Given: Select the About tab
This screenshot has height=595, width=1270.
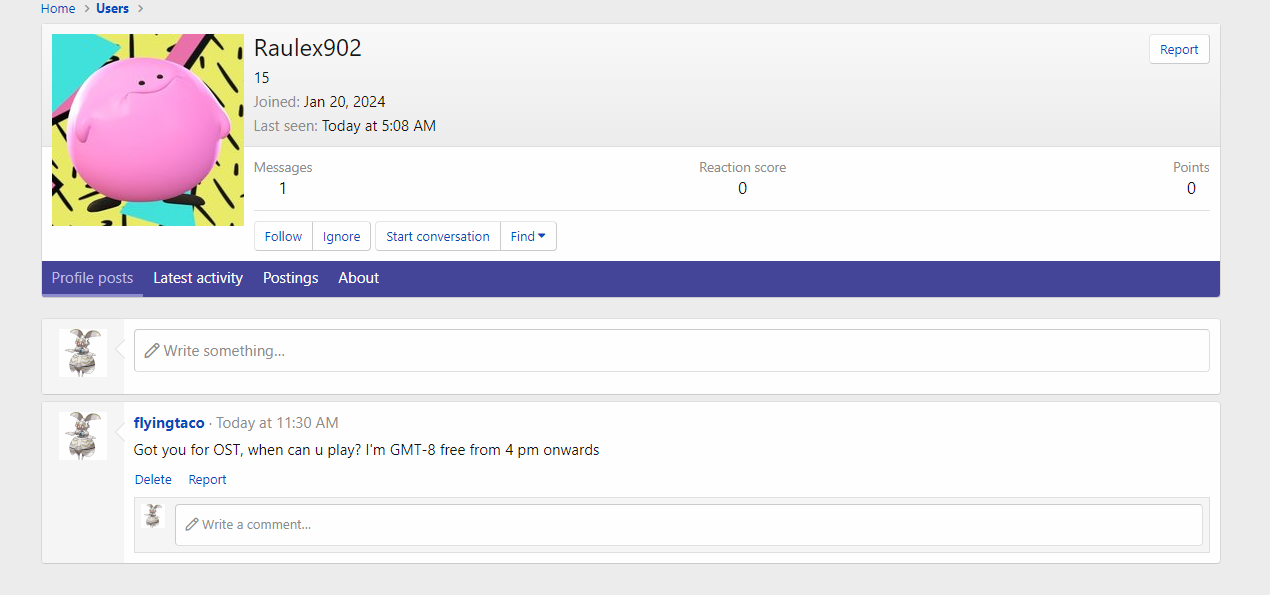Looking at the screenshot, I should click(x=358, y=278).
